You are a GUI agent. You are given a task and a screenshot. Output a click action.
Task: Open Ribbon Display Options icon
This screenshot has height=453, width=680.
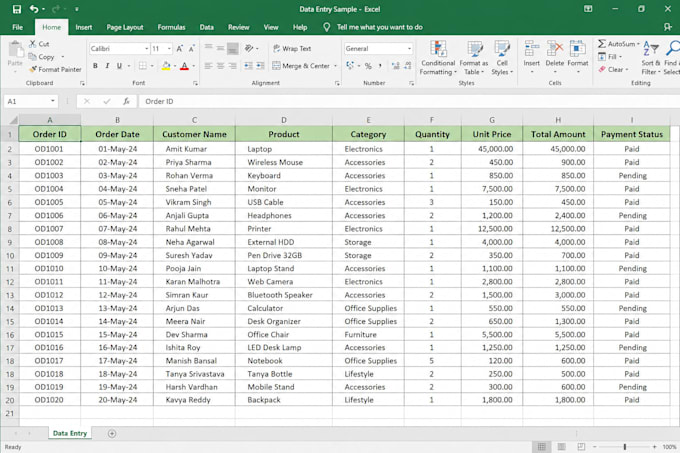point(588,9)
